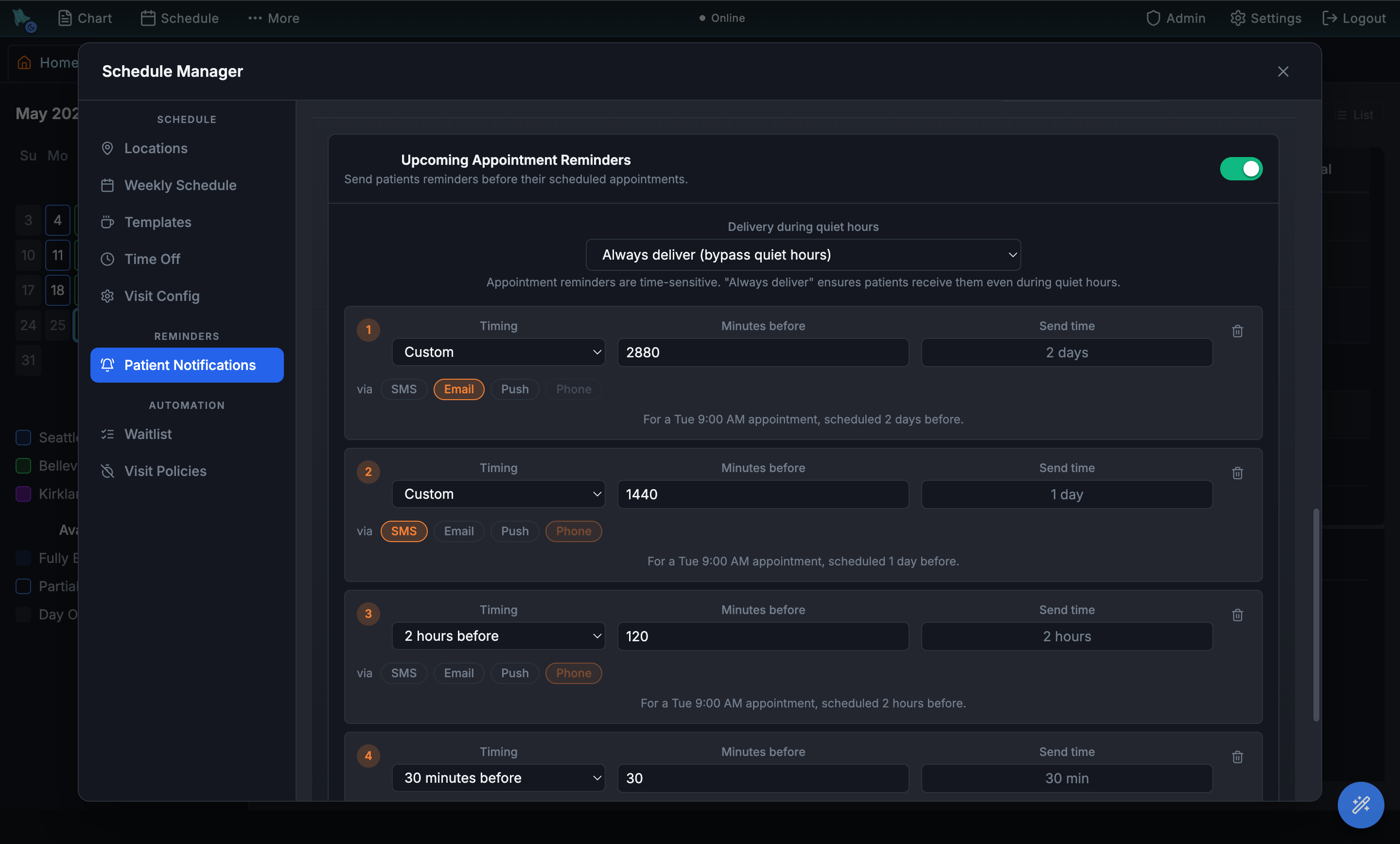Delete reminder 2 with trash icon
The image size is (1400, 844).
coord(1237,473)
